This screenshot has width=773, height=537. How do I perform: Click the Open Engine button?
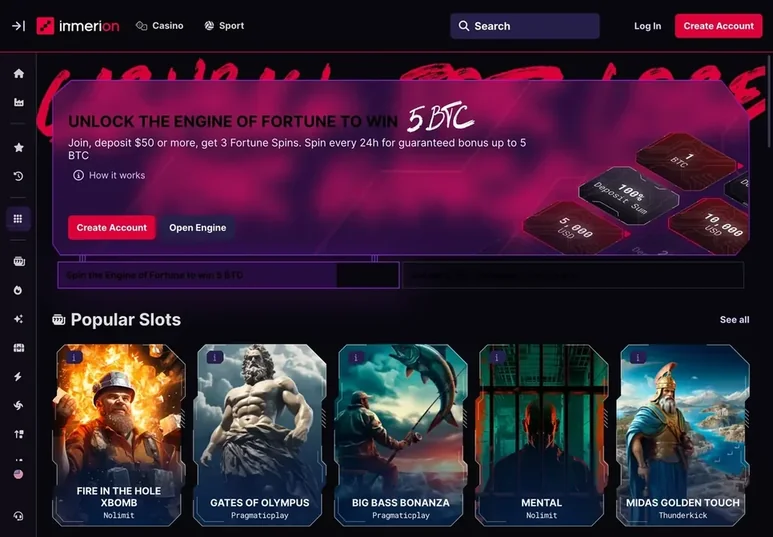pos(198,228)
